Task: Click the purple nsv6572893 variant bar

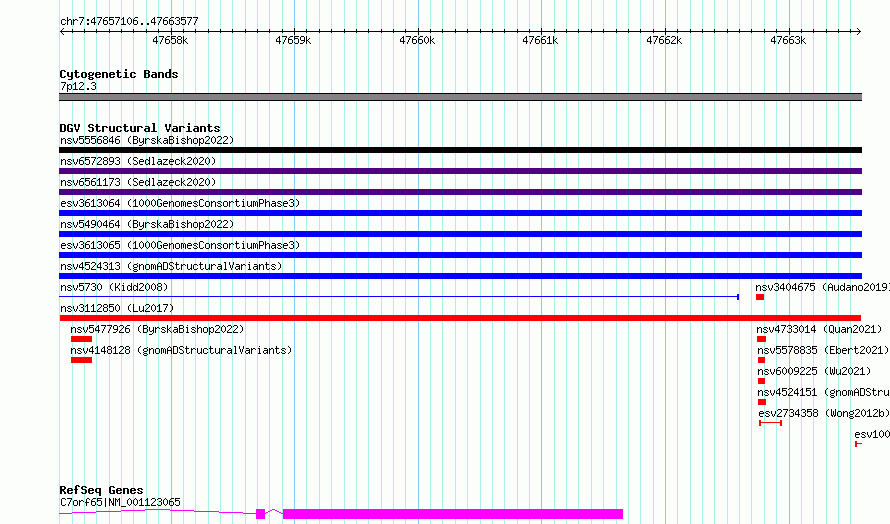Action: pyautogui.click(x=460, y=171)
